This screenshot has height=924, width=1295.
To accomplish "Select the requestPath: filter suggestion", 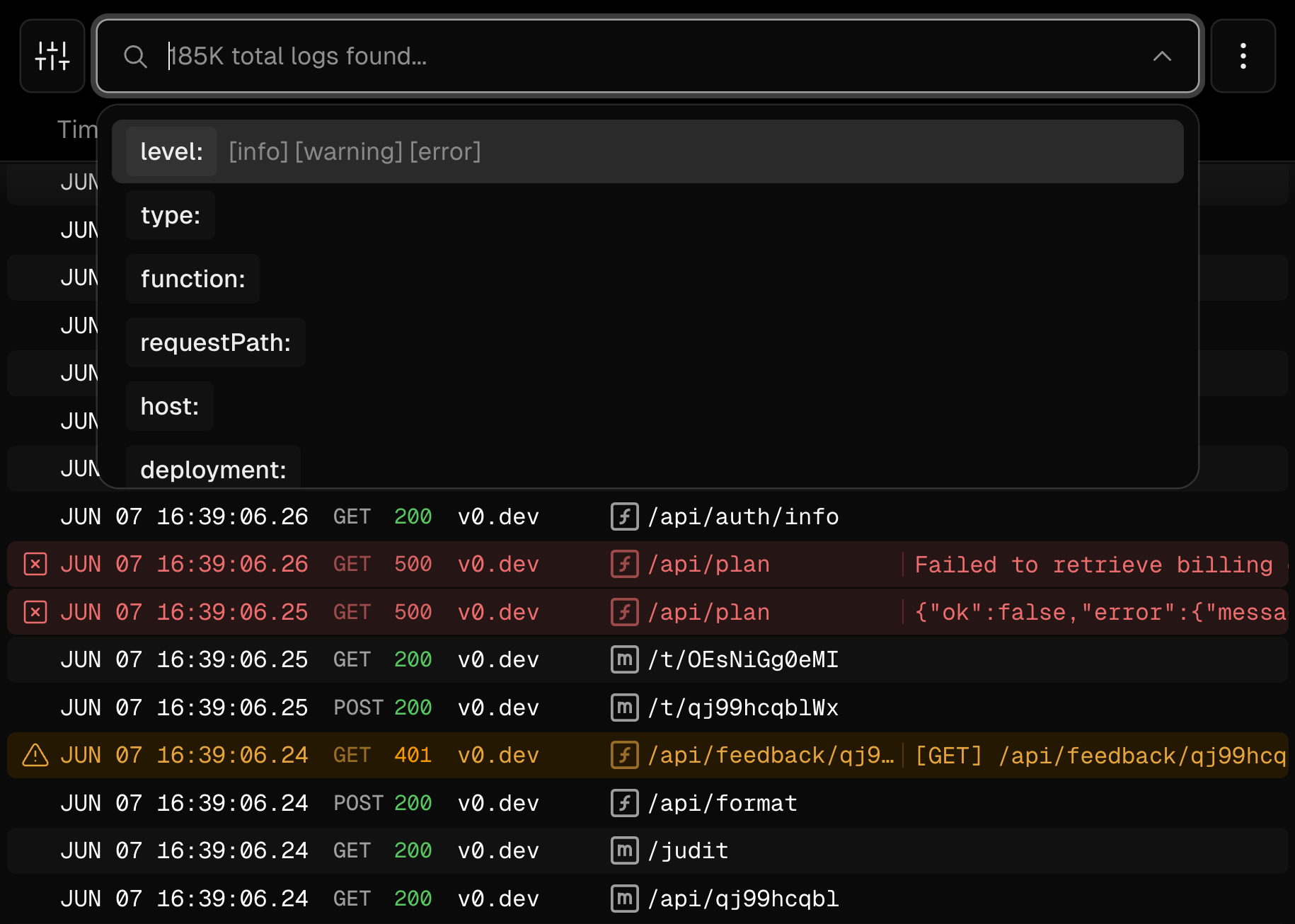I will 215,342.
